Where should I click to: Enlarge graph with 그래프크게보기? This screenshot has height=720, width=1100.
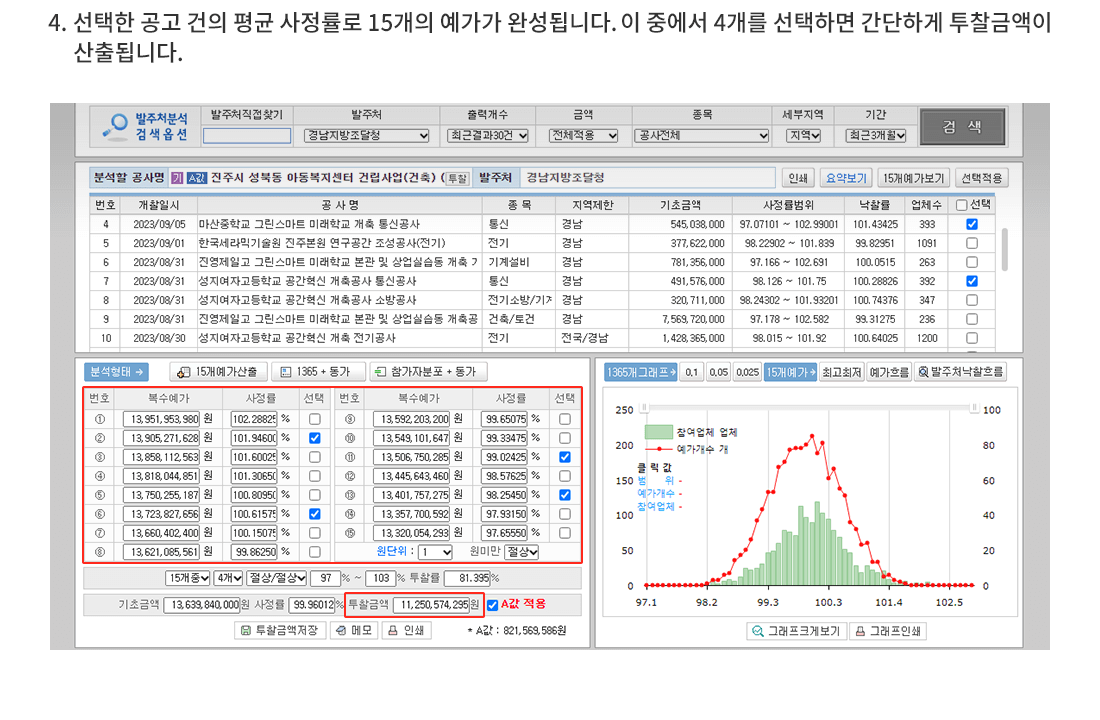tap(797, 631)
